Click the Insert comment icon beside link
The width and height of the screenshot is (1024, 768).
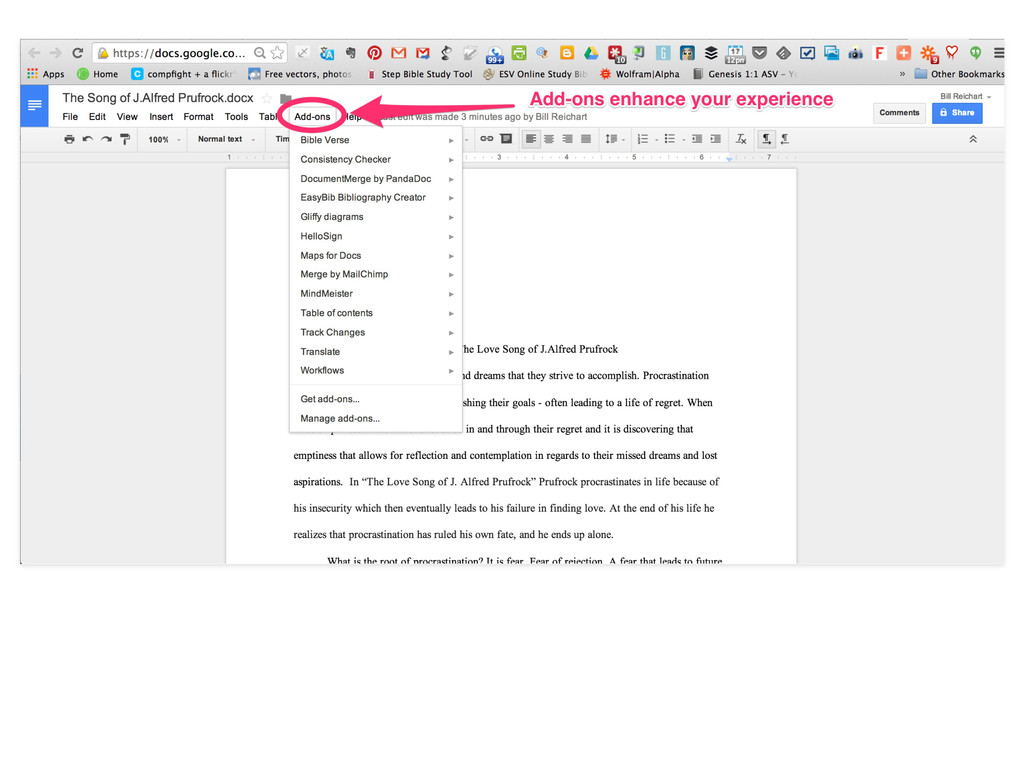point(506,138)
